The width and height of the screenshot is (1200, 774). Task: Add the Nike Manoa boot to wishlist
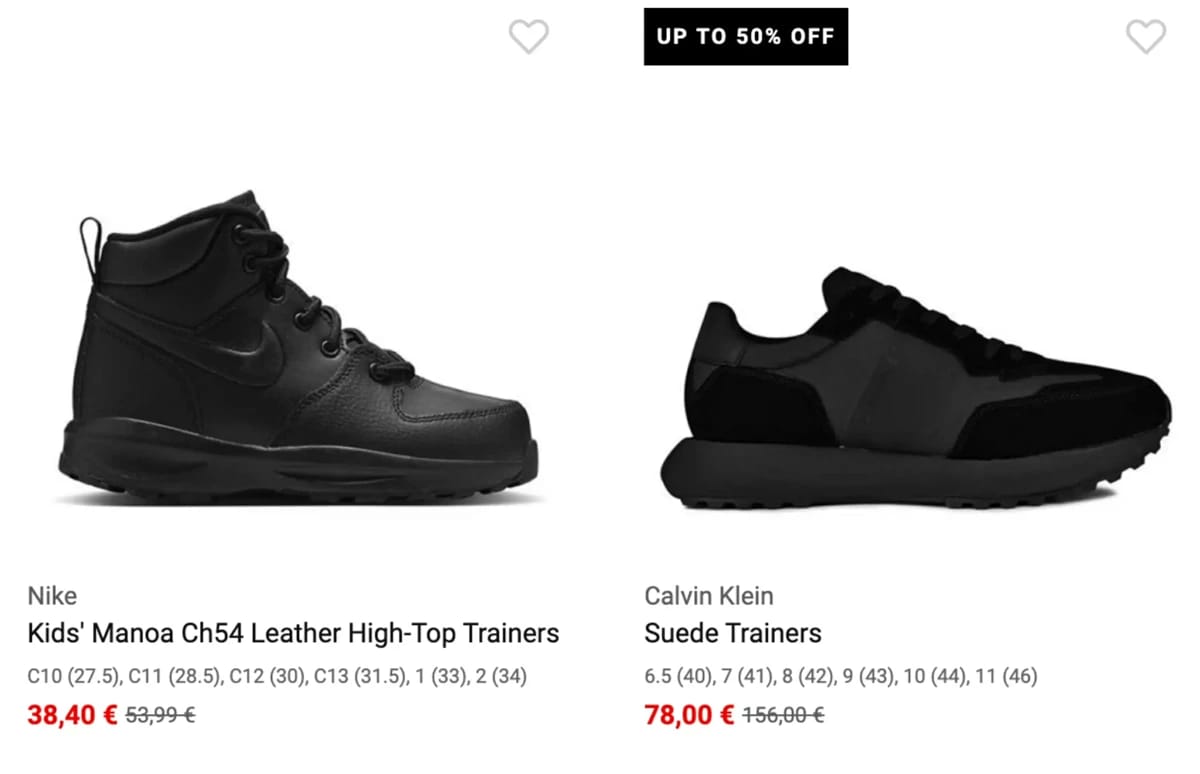(x=528, y=37)
